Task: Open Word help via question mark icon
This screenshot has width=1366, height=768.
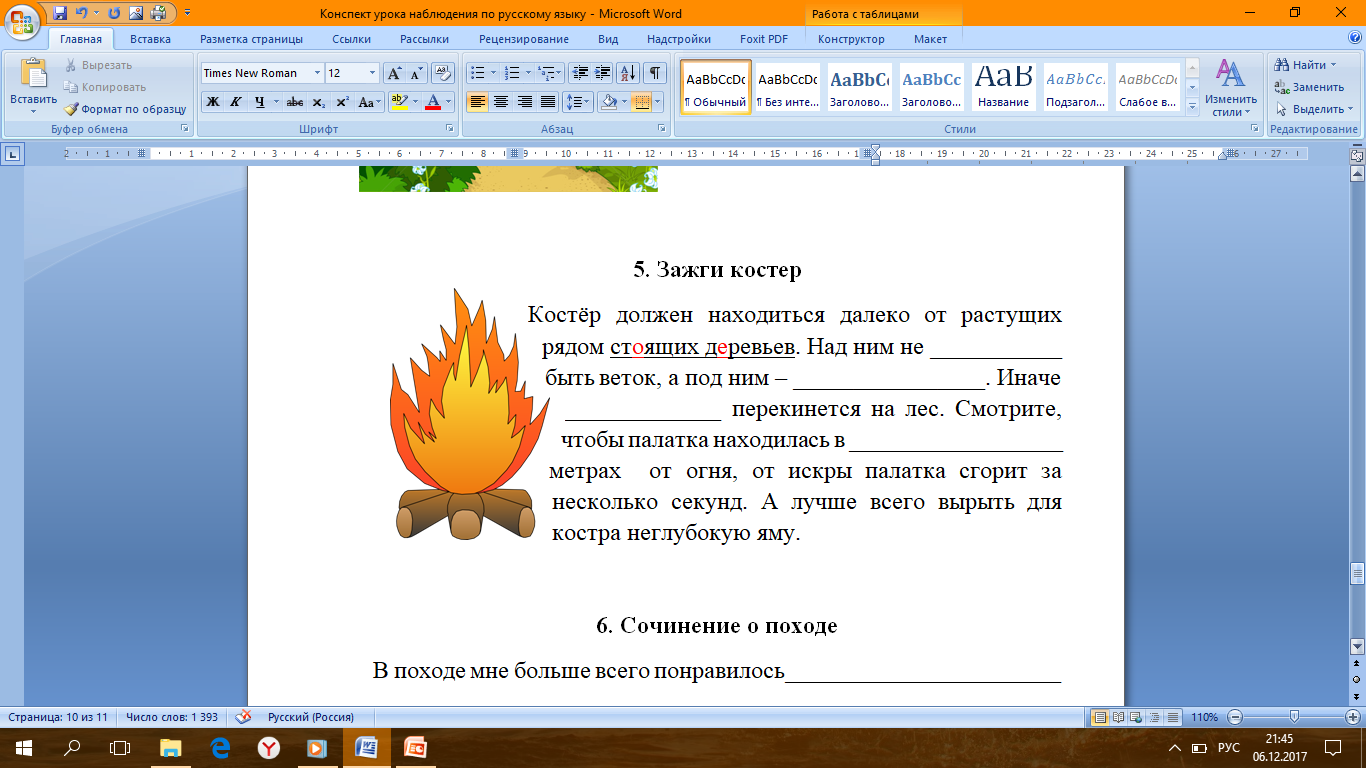Action: click(x=1353, y=39)
